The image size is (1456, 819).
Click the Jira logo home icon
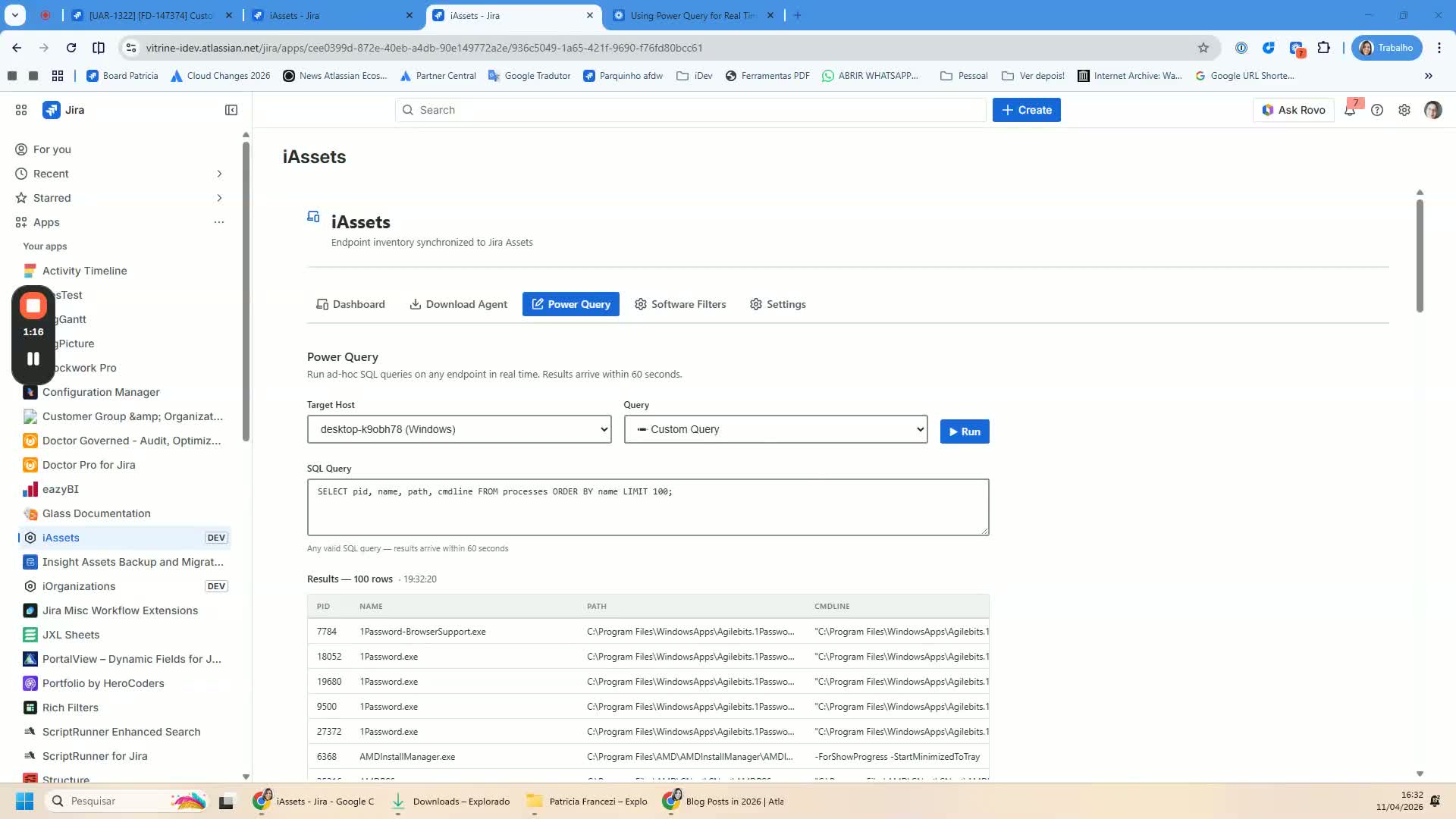pyautogui.click(x=52, y=110)
